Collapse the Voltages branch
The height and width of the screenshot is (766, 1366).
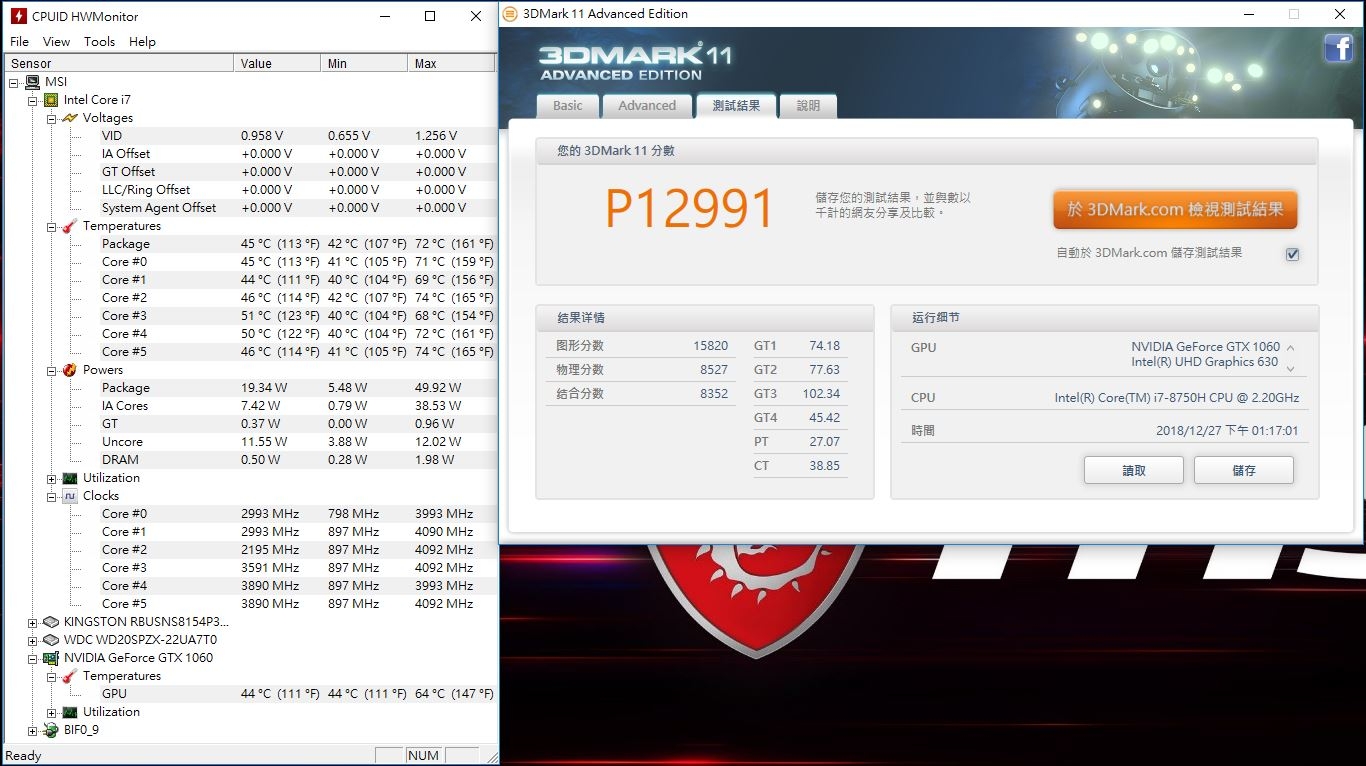52,118
